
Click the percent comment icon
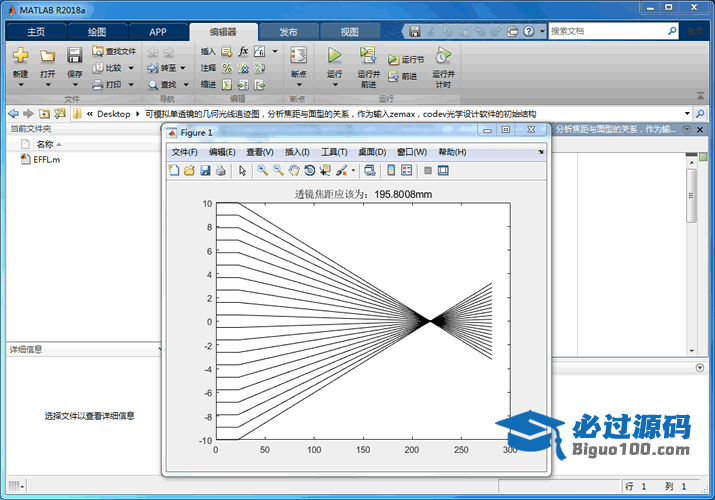[227, 68]
